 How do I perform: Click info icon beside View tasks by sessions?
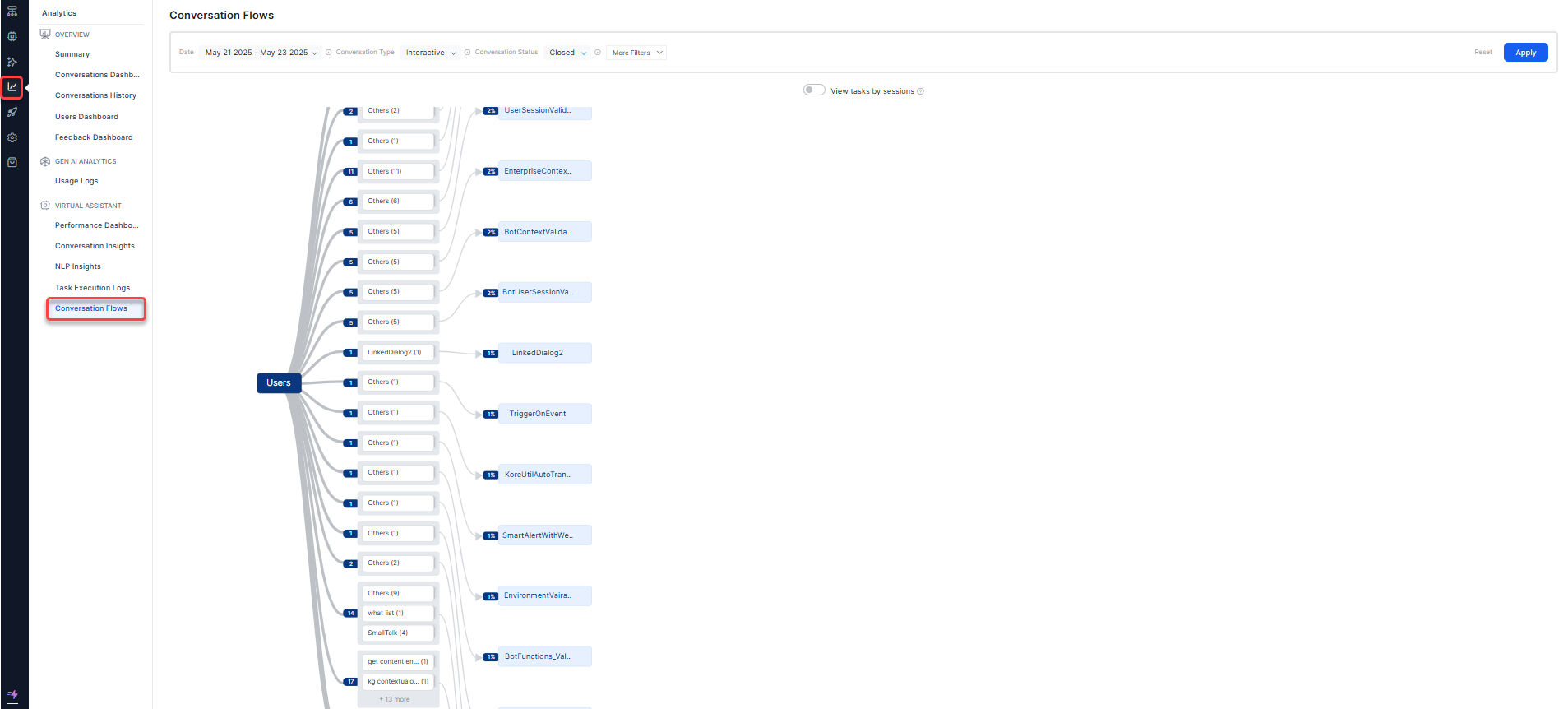coord(920,91)
